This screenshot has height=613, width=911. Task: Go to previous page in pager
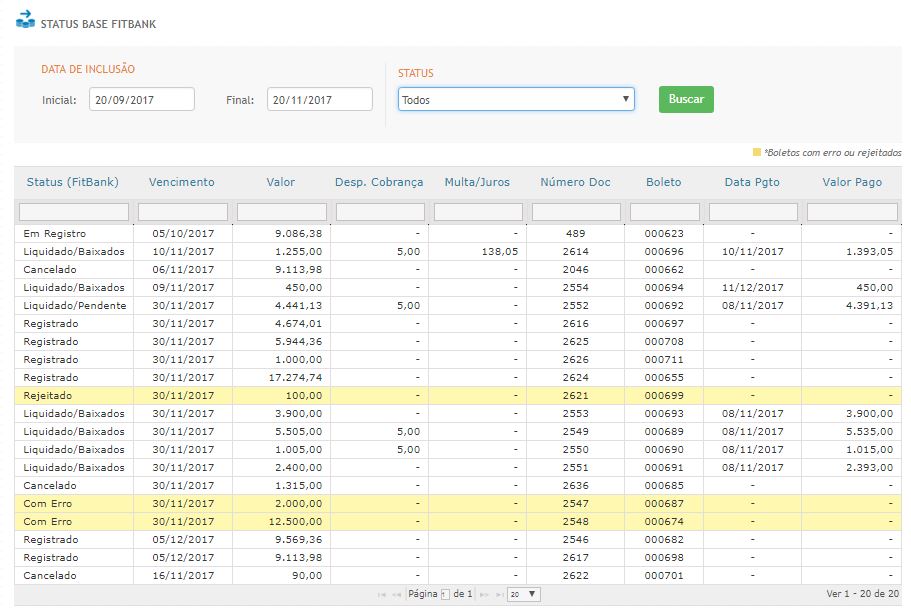[x=397, y=595]
